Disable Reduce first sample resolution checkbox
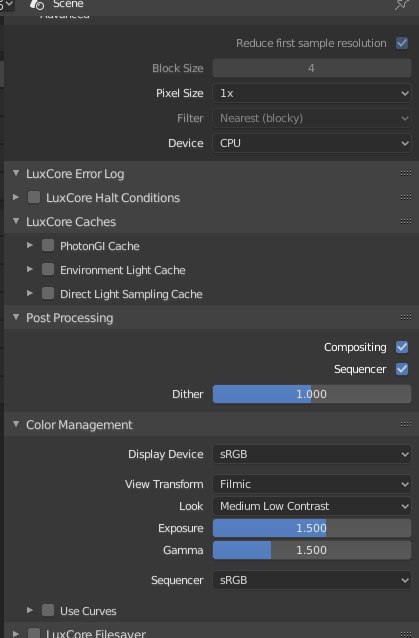Viewport: 419px width, 638px height. pyautogui.click(x=402, y=43)
